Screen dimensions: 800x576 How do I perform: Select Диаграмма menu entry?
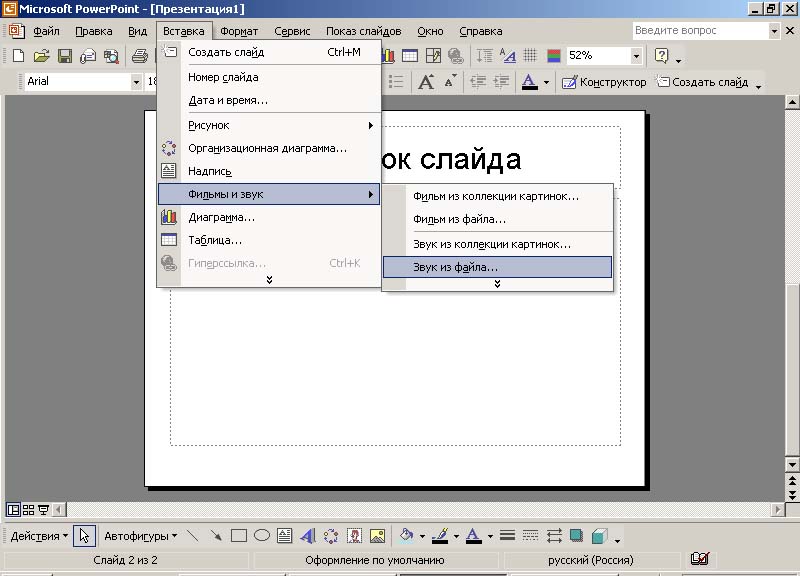tap(269, 217)
